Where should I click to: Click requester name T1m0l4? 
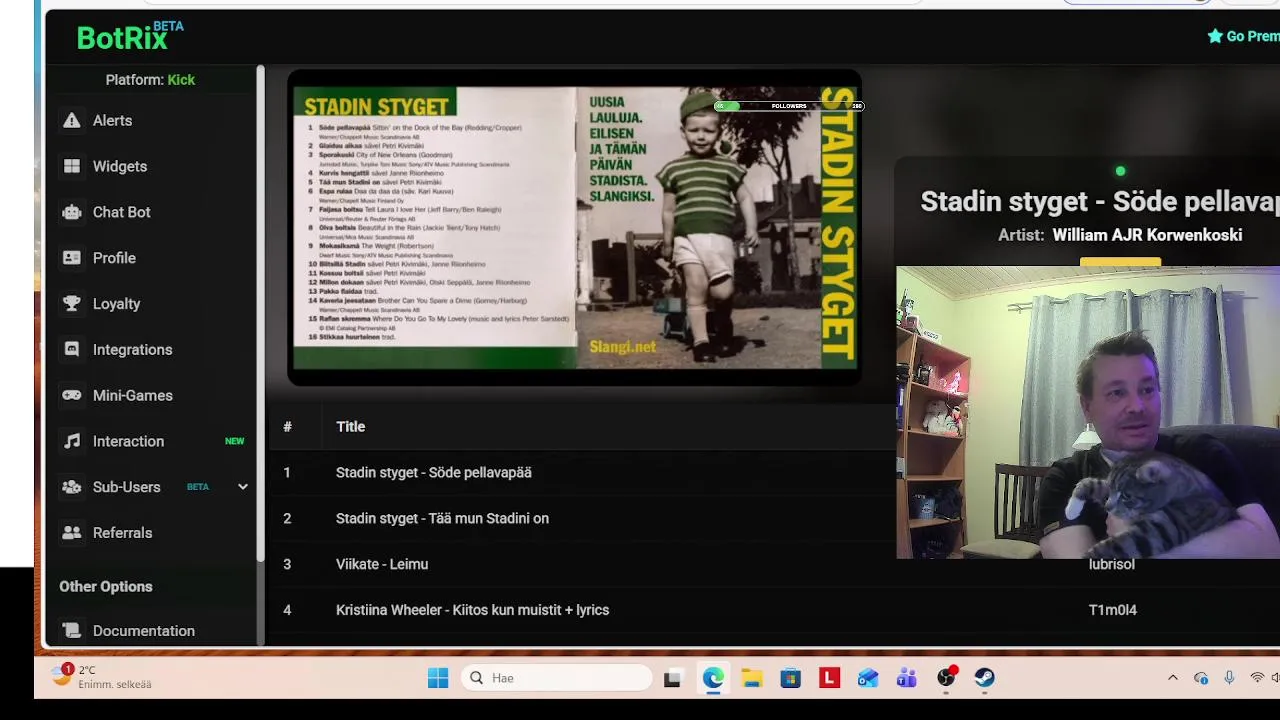pos(1112,610)
